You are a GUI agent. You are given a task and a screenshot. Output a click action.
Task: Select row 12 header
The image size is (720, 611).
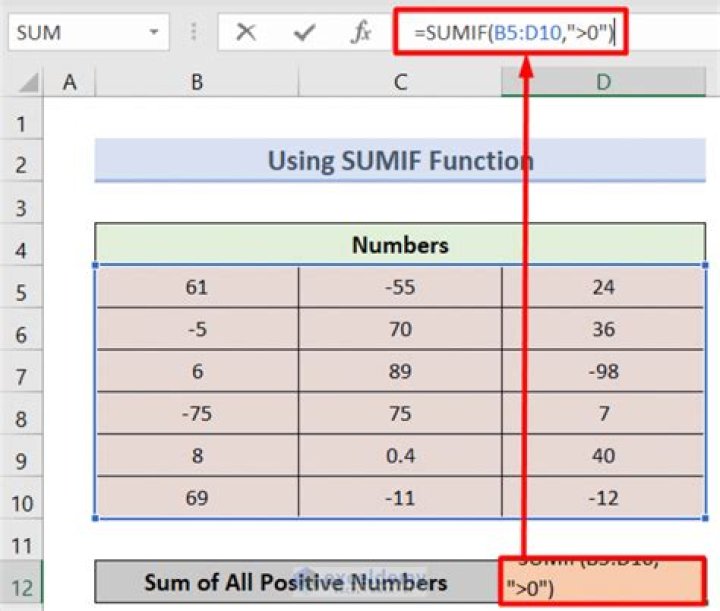(22, 584)
